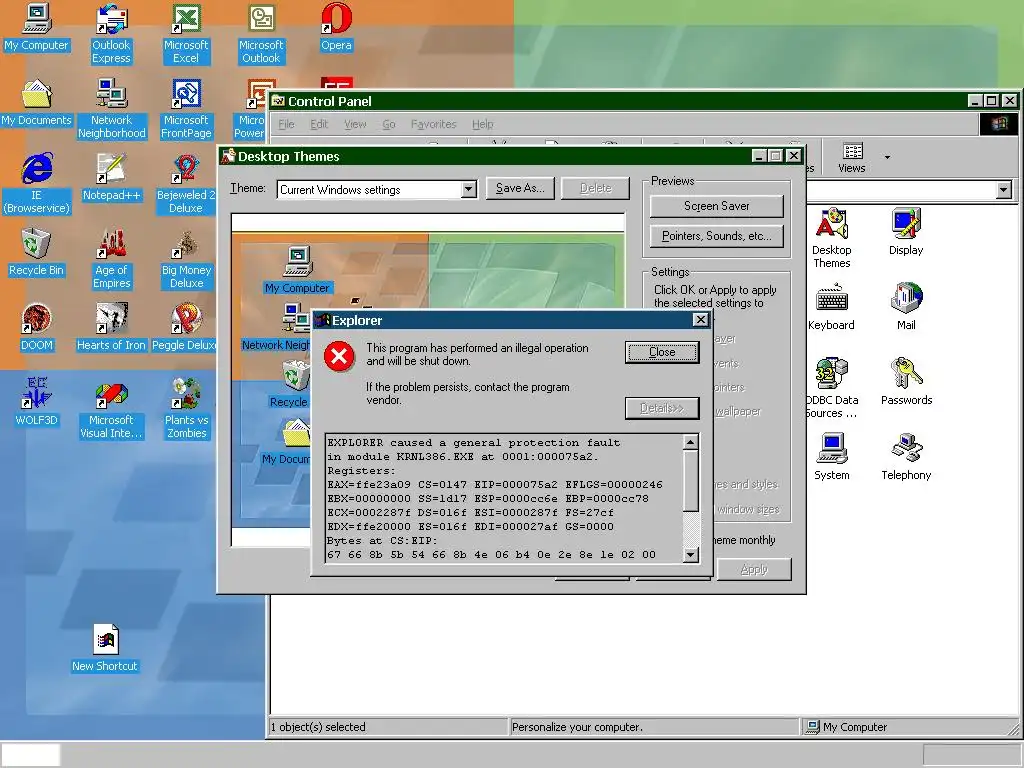Screen dimensions: 1024x768
Task: Open Telephony applet in Control Panel
Action: (906, 457)
